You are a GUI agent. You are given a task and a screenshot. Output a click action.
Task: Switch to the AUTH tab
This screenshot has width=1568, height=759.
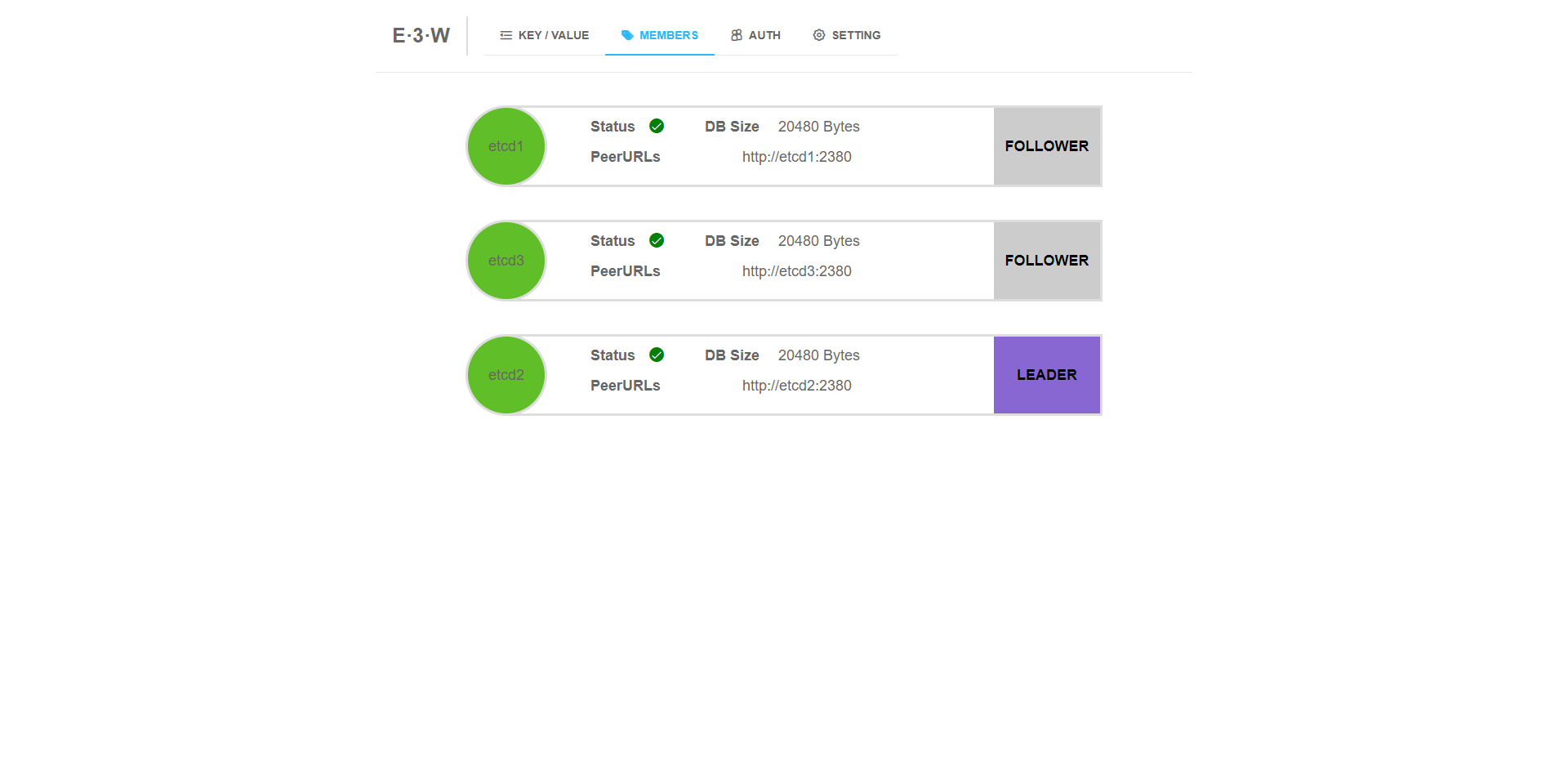pyautogui.click(x=755, y=35)
